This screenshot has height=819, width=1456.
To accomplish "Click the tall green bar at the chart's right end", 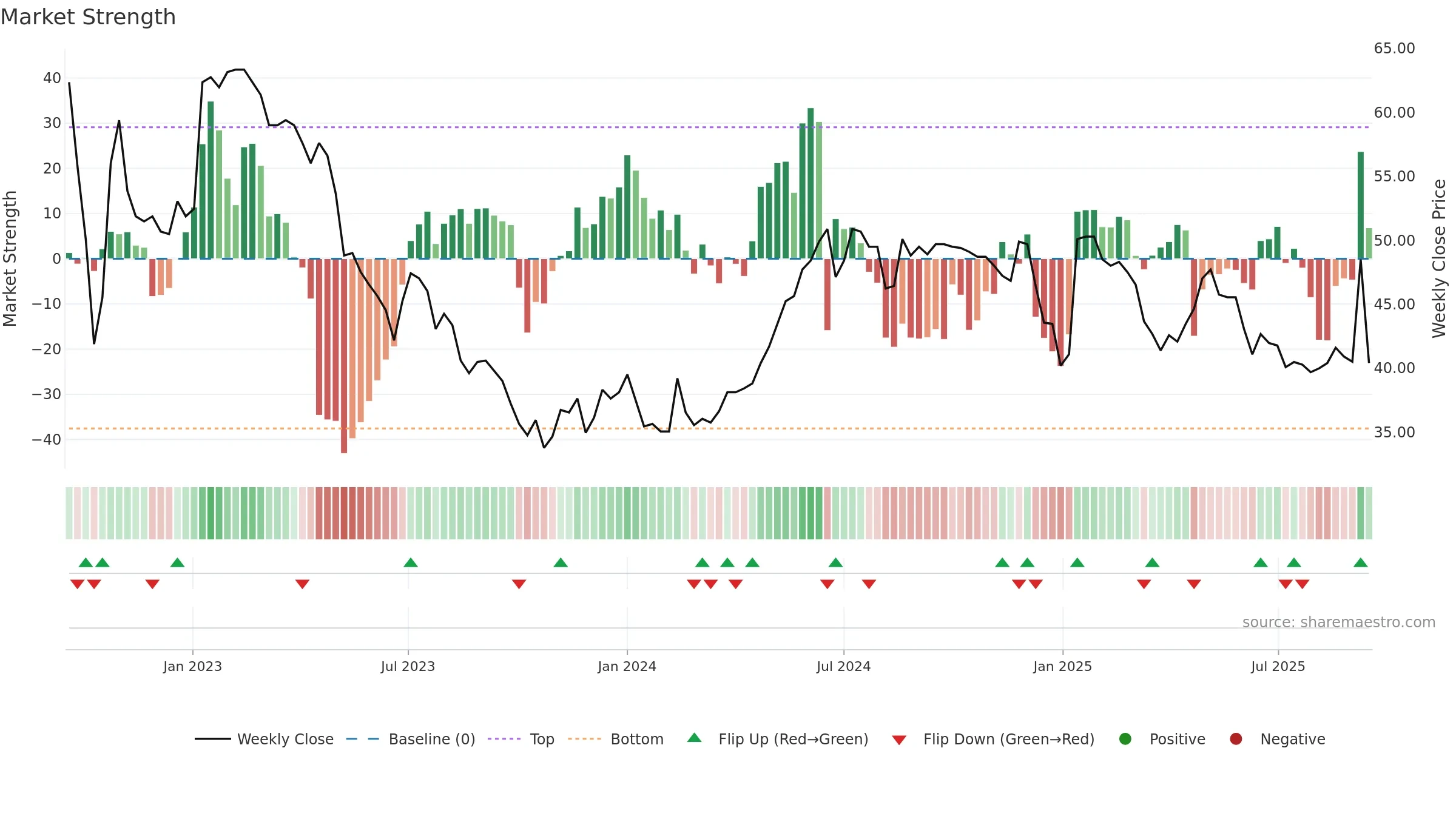I will click(x=1361, y=205).
